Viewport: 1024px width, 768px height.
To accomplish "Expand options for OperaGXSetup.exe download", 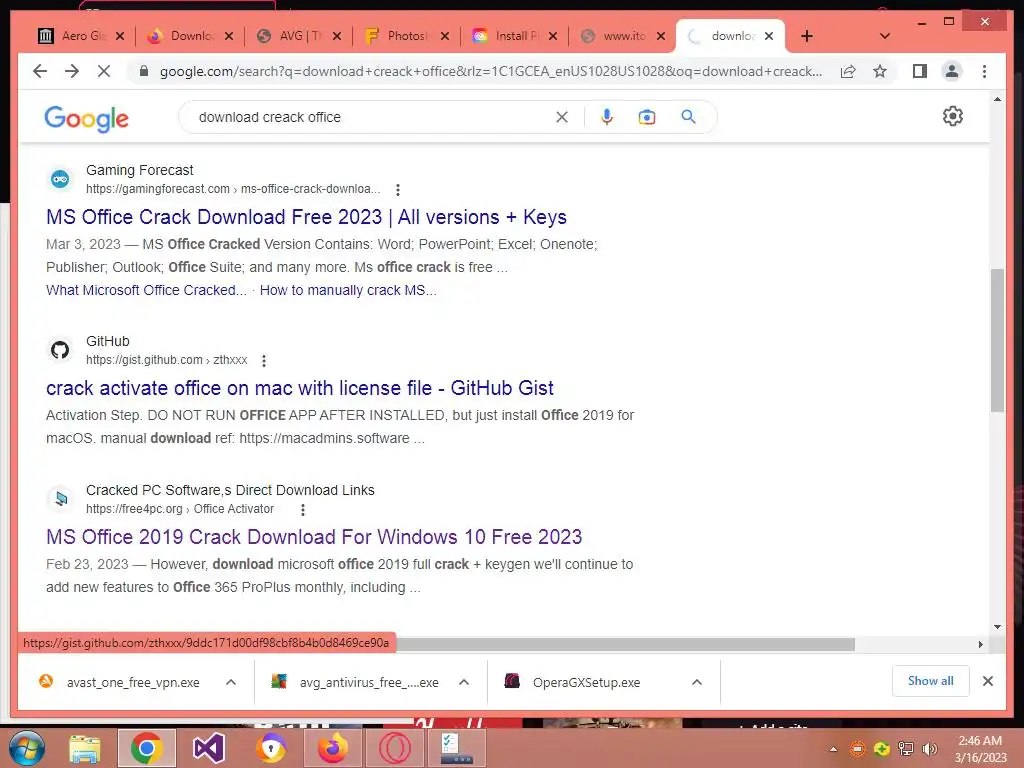I will [x=697, y=682].
